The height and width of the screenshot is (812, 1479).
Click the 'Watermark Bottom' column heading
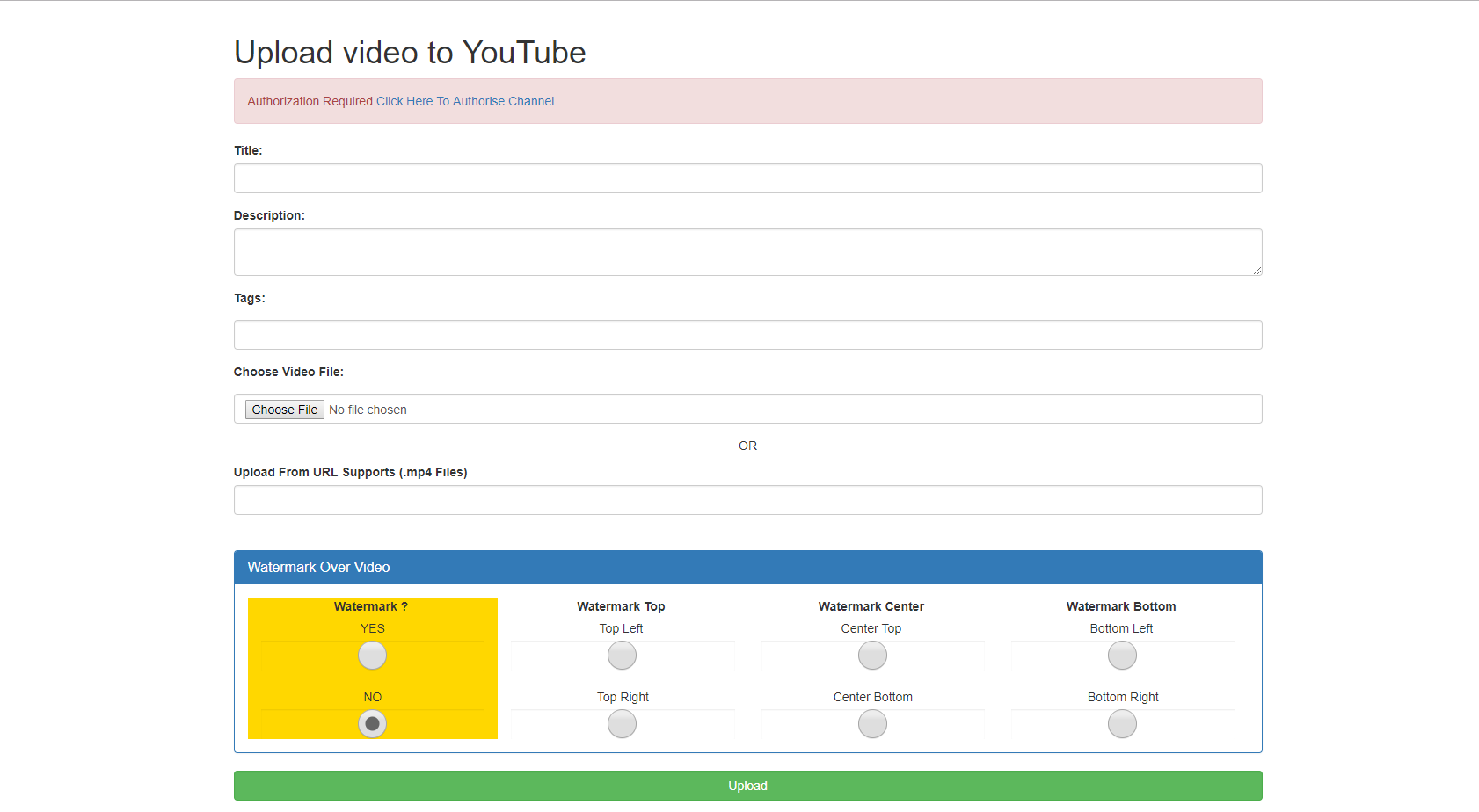tap(1121, 606)
